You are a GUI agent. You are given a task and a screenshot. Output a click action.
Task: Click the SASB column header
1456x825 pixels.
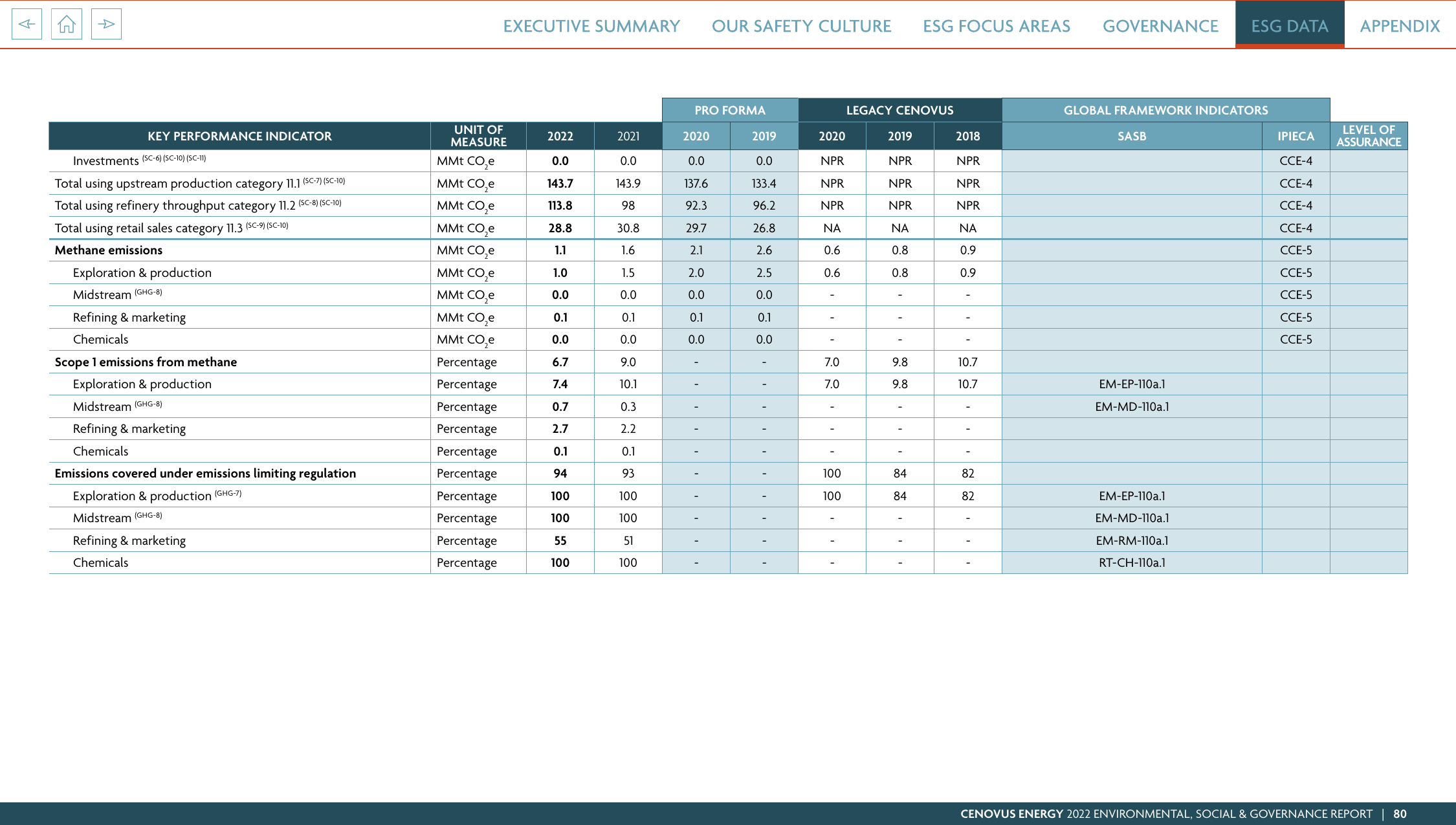(x=1132, y=136)
